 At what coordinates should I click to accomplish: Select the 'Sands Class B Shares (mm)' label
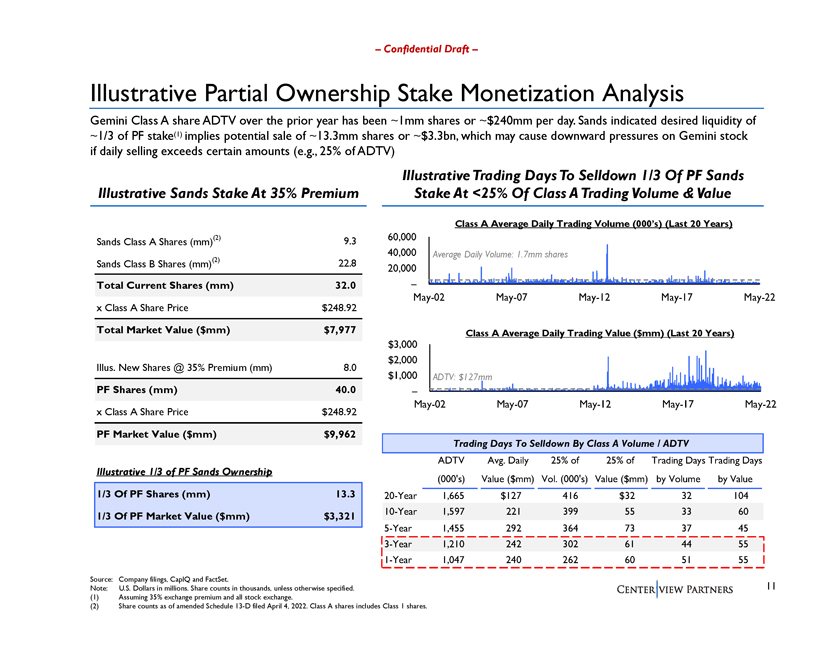click(x=159, y=263)
